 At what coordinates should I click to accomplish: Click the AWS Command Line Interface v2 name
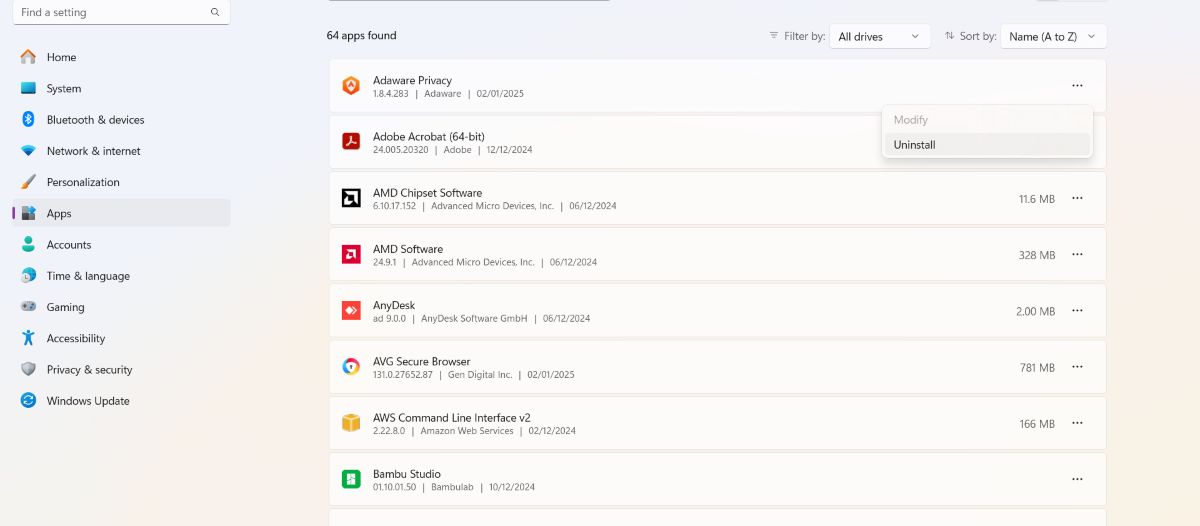coord(452,418)
